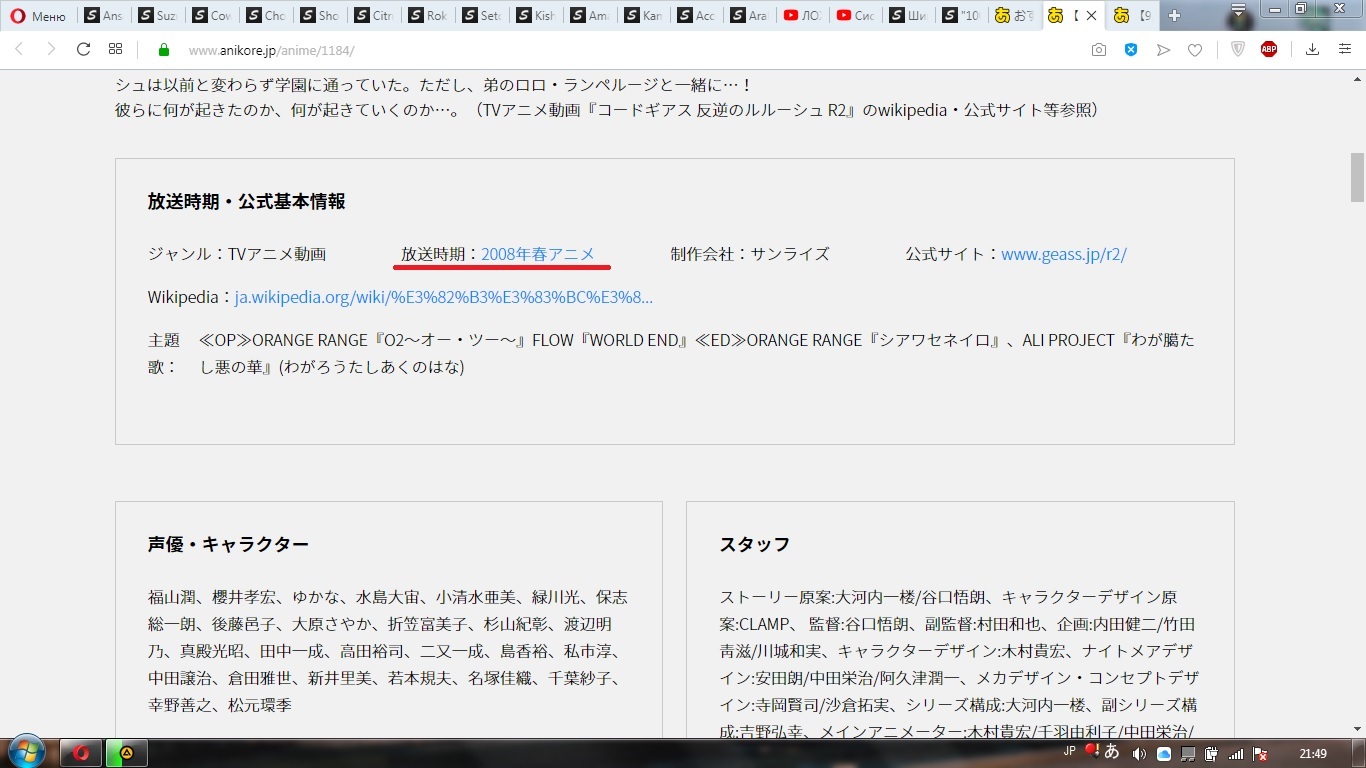Open the Windows Start button
The height and width of the screenshot is (768, 1366).
click(x=26, y=751)
